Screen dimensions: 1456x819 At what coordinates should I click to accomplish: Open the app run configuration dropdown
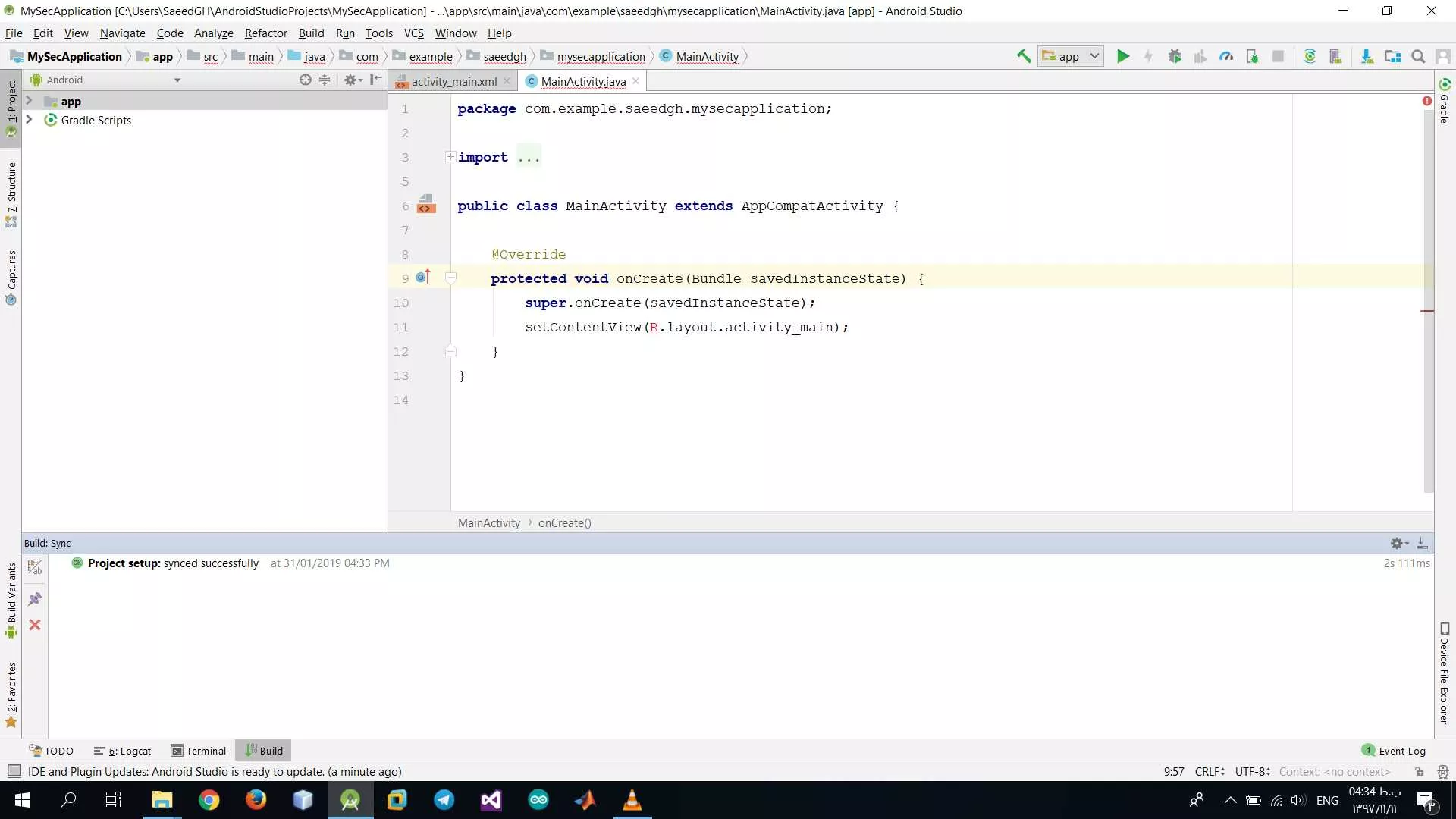click(x=1071, y=56)
